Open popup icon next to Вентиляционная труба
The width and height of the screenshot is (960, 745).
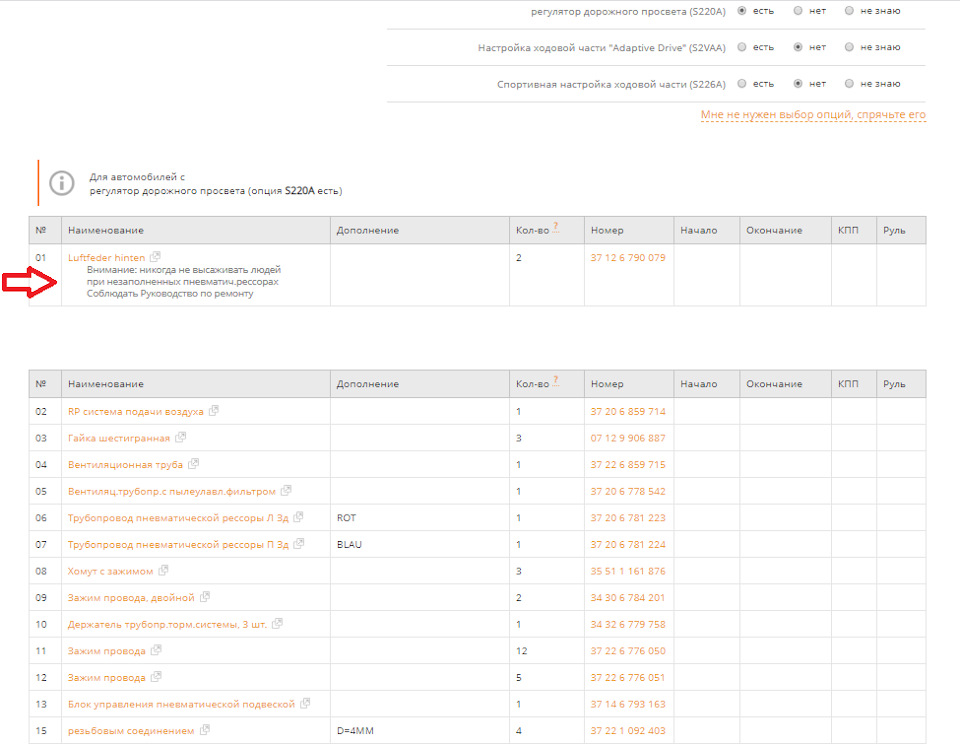point(194,464)
